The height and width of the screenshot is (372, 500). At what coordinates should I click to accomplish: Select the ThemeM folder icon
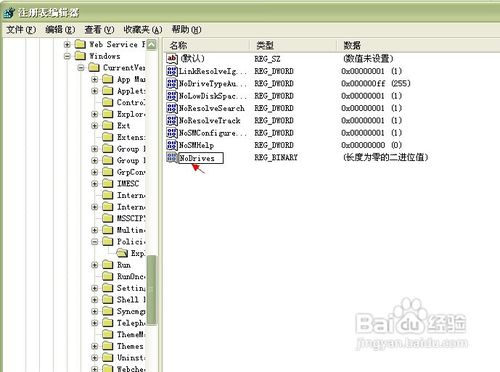point(108,334)
